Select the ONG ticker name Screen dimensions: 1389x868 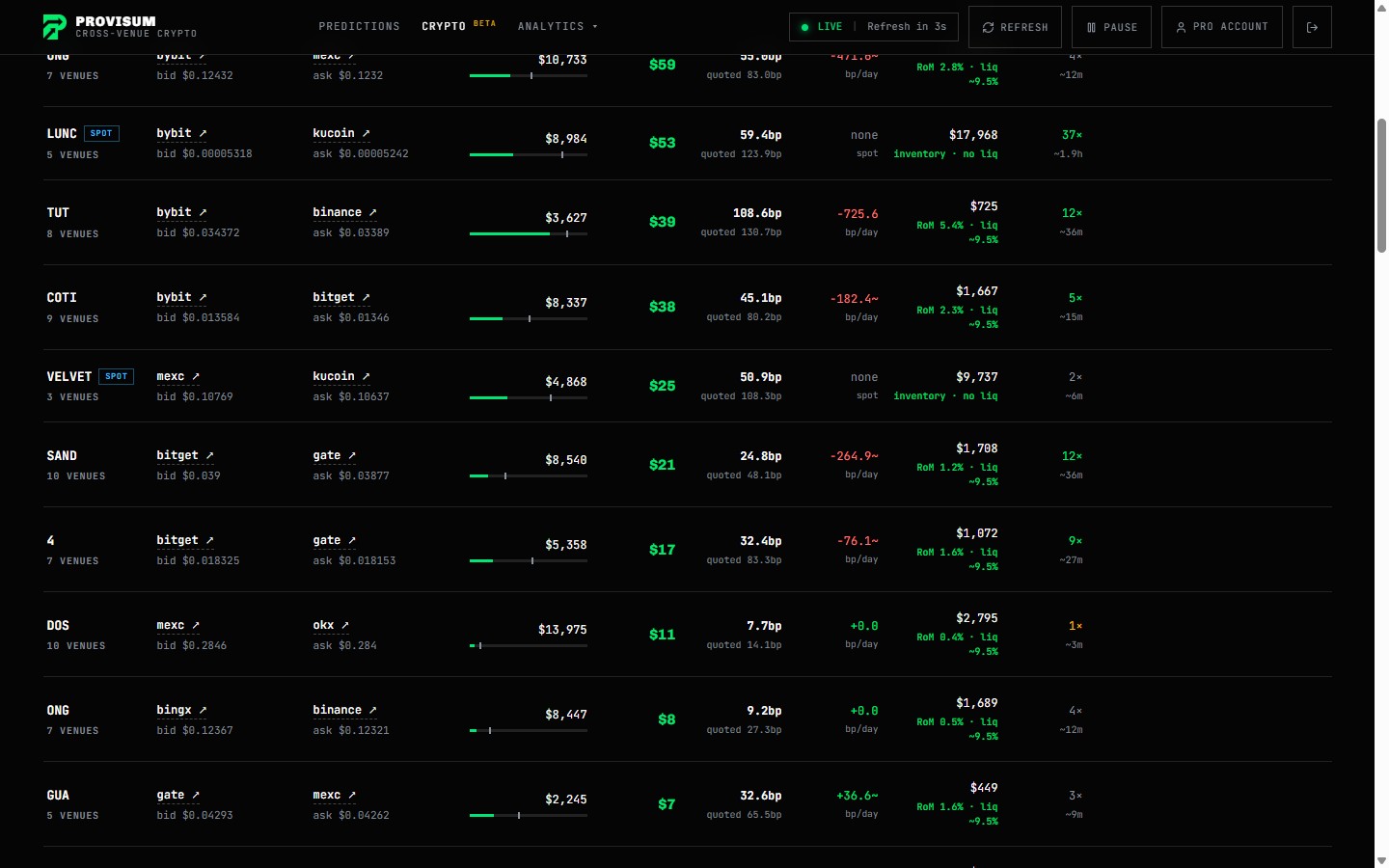pyautogui.click(x=58, y=710)
